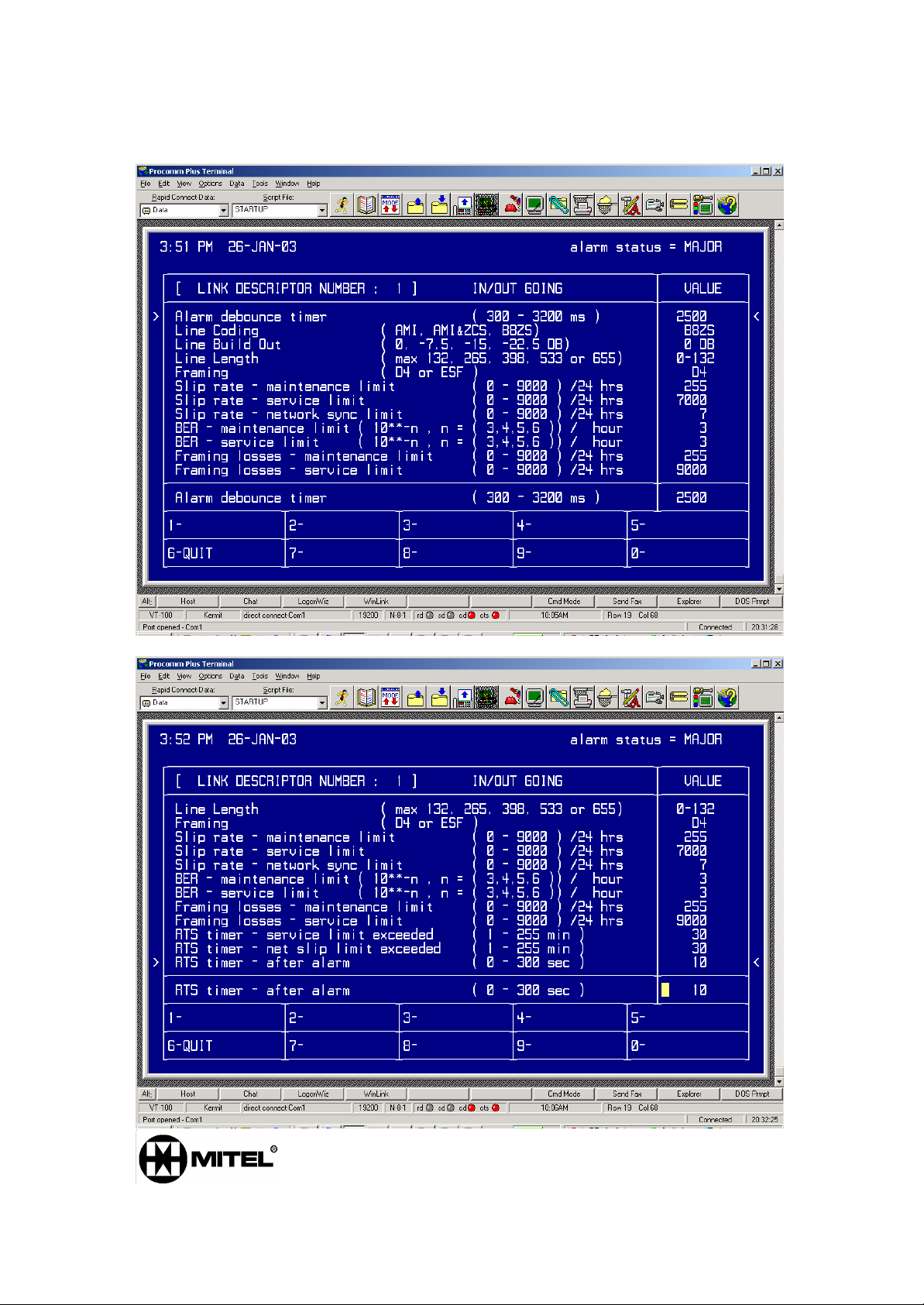Open the book directory icon in 3:52 PM window
The height and width of the screenshot is (1305, 924).
(x=366, y=698)
